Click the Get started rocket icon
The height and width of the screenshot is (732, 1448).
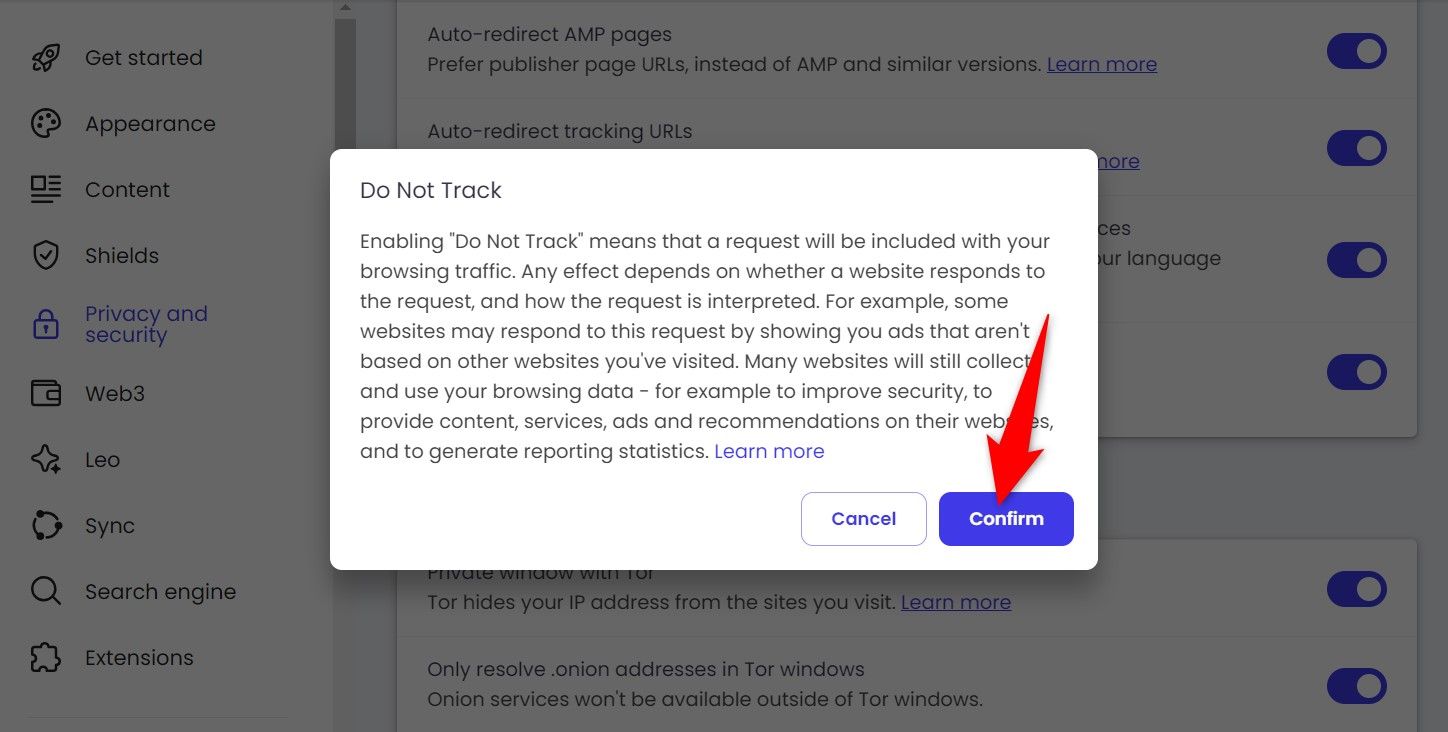(44, 57)
